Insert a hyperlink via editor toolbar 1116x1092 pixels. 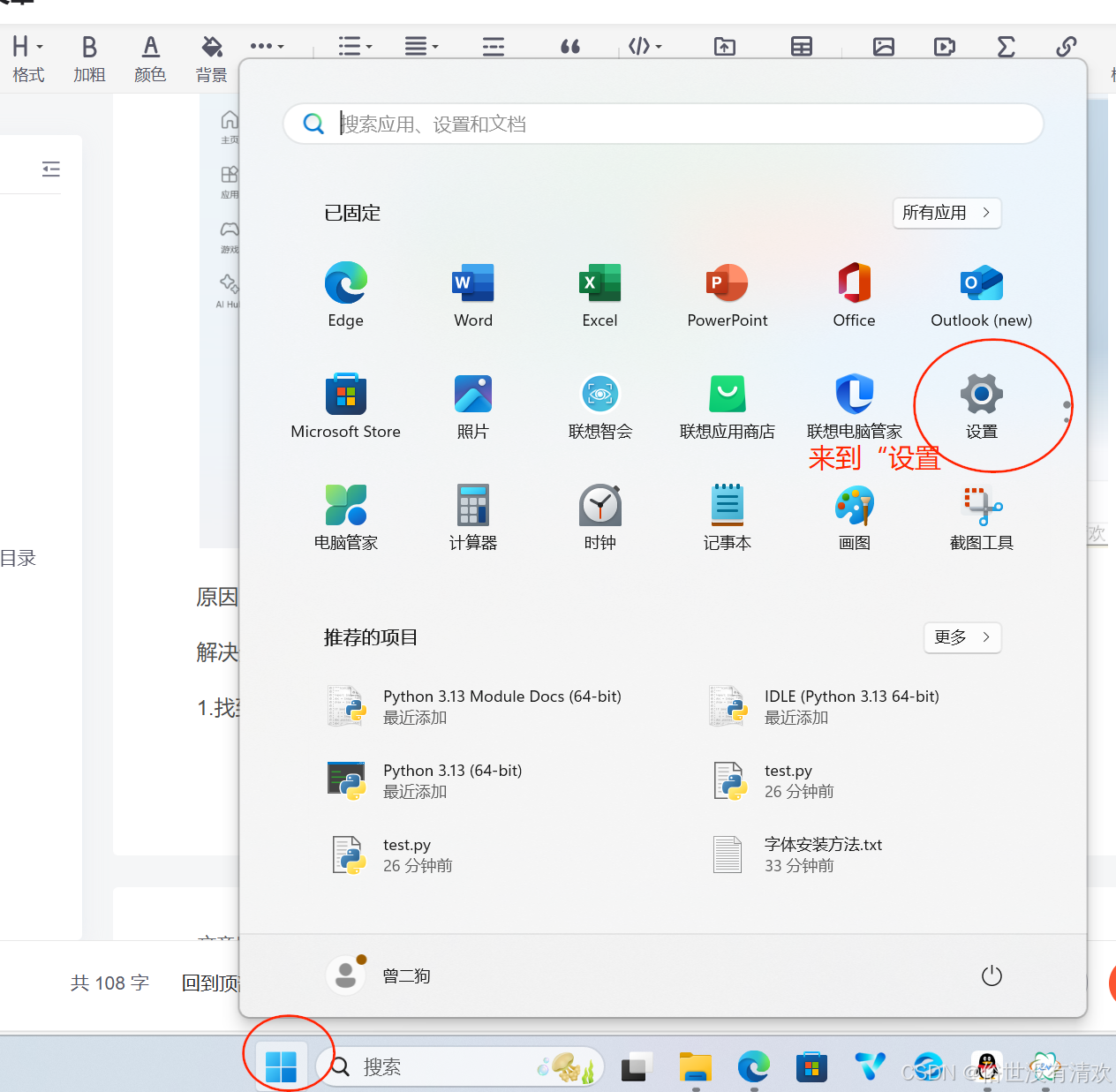(1067, 46)
